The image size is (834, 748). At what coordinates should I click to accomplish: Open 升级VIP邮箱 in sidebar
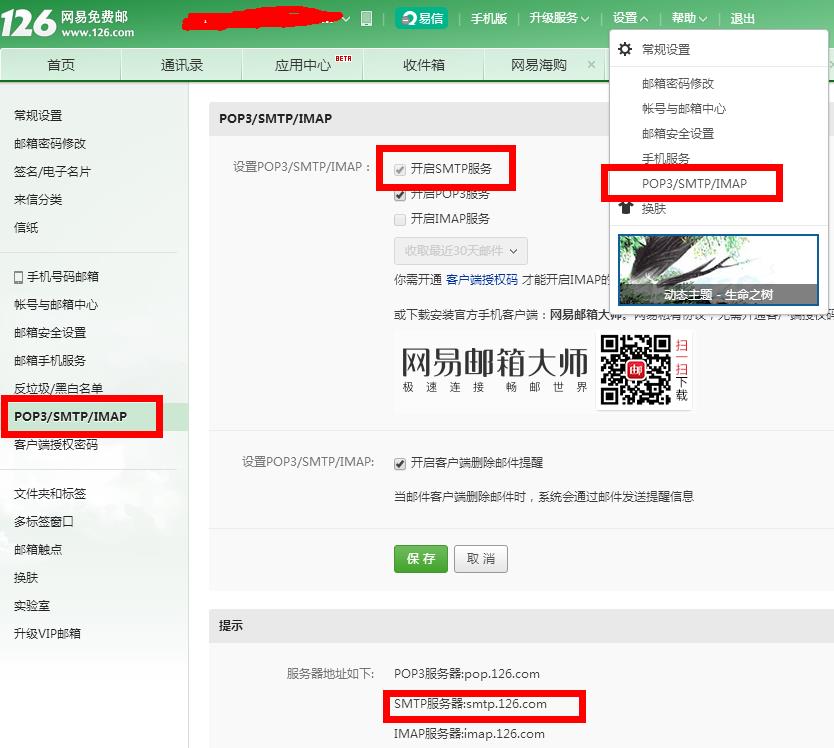(47, 634)
